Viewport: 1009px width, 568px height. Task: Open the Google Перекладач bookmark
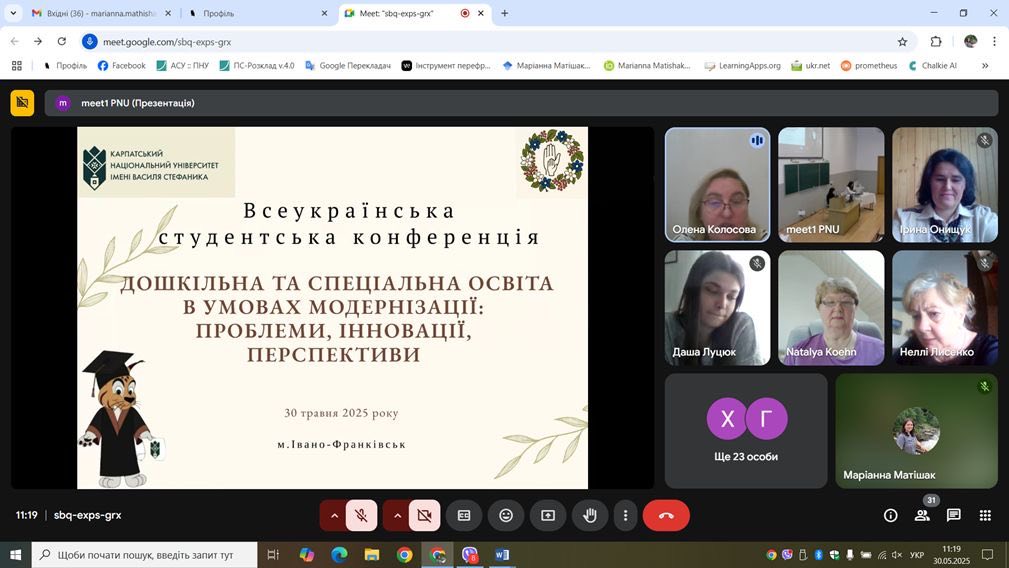[348, 66]
